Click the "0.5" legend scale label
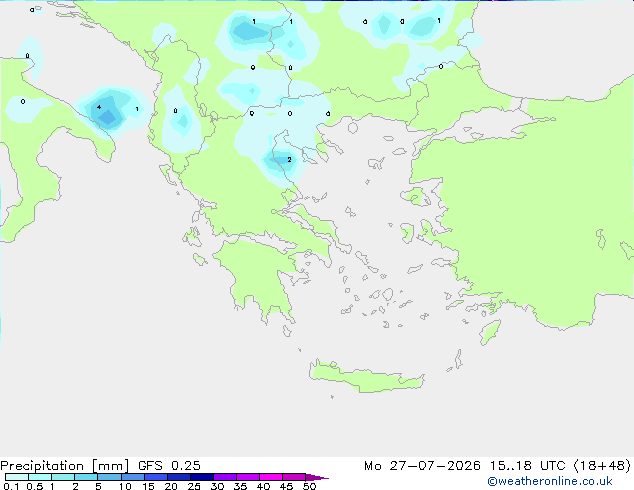The width and height of the screenshot is (634, 490). click(34, 486)
